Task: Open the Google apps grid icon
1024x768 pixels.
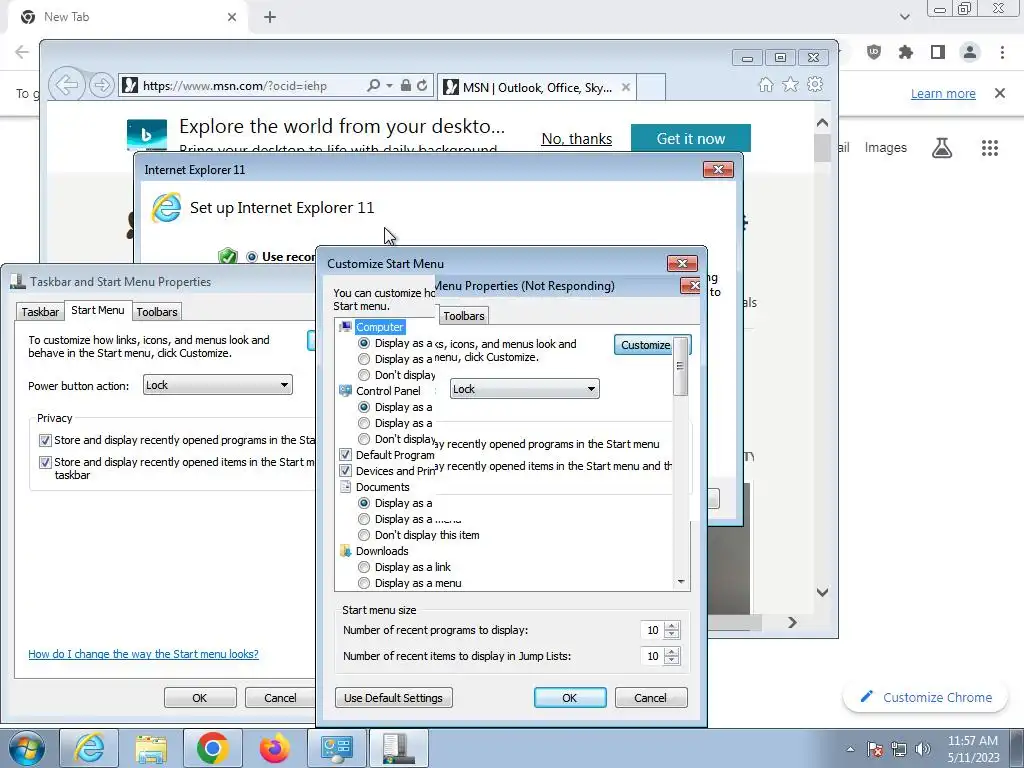Action: [x=990, y=148]
